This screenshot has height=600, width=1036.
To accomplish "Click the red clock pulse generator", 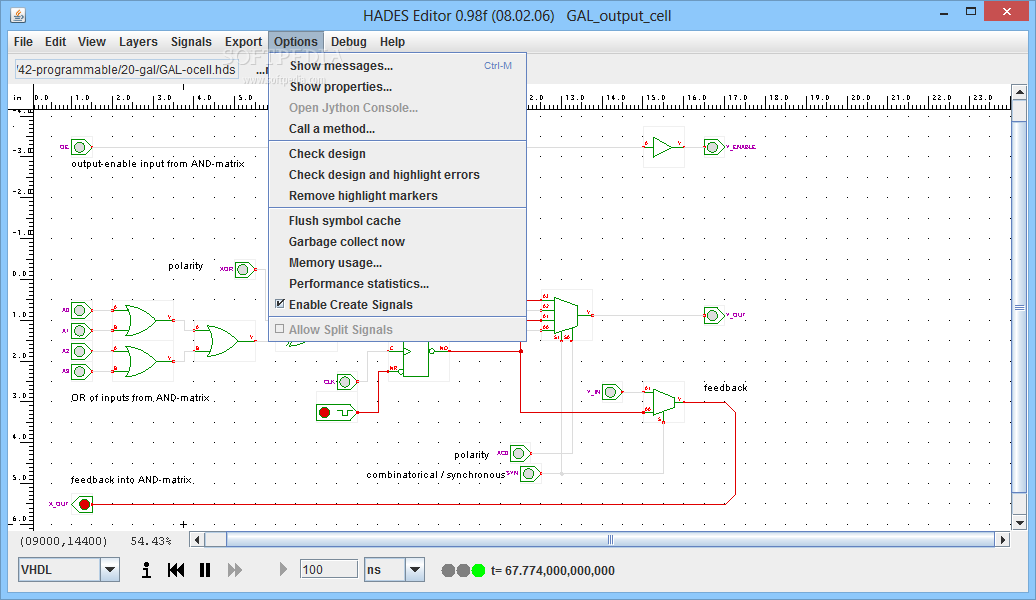I will pos(336,412).
